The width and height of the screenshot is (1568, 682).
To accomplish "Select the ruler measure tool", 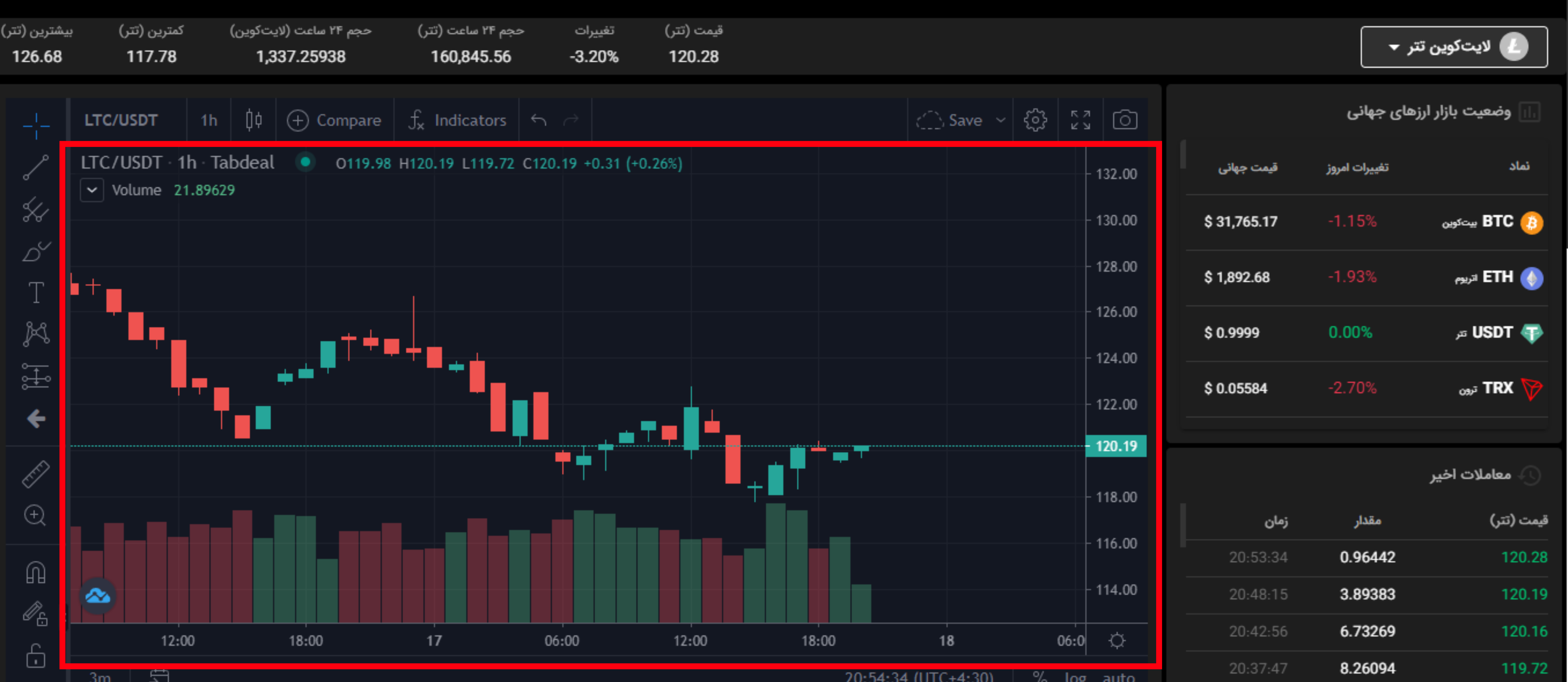I will 36,474.
